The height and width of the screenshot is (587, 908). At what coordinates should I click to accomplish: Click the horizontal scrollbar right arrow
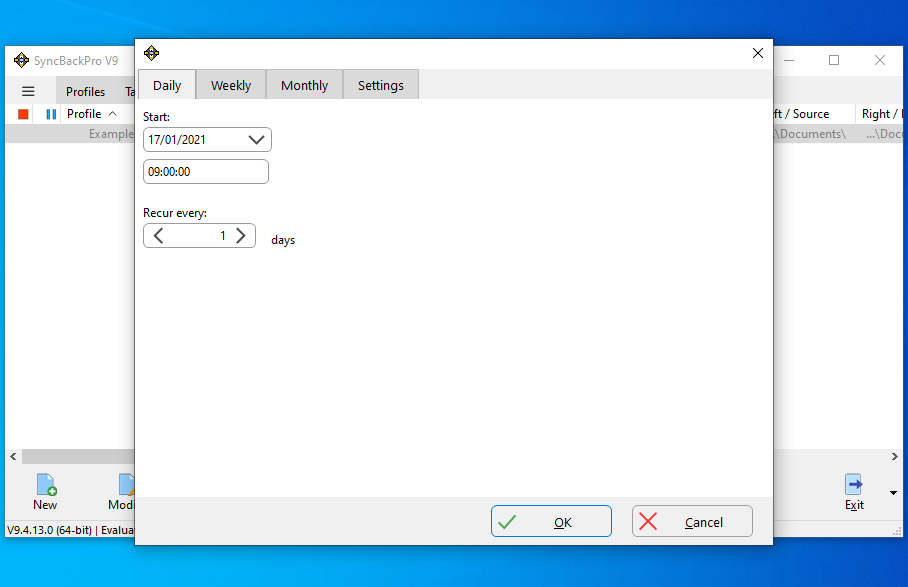coord(895,457)
